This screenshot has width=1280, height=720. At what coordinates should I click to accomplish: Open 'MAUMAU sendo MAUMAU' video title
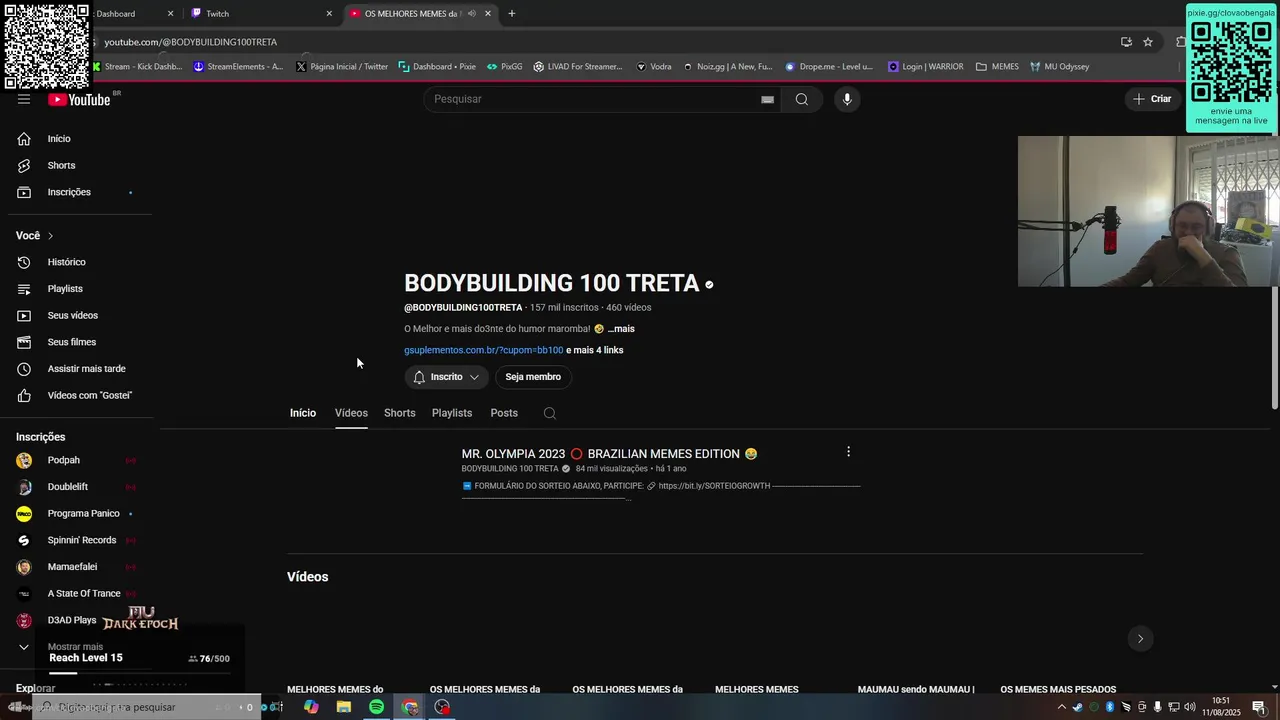tap(916, 689)
